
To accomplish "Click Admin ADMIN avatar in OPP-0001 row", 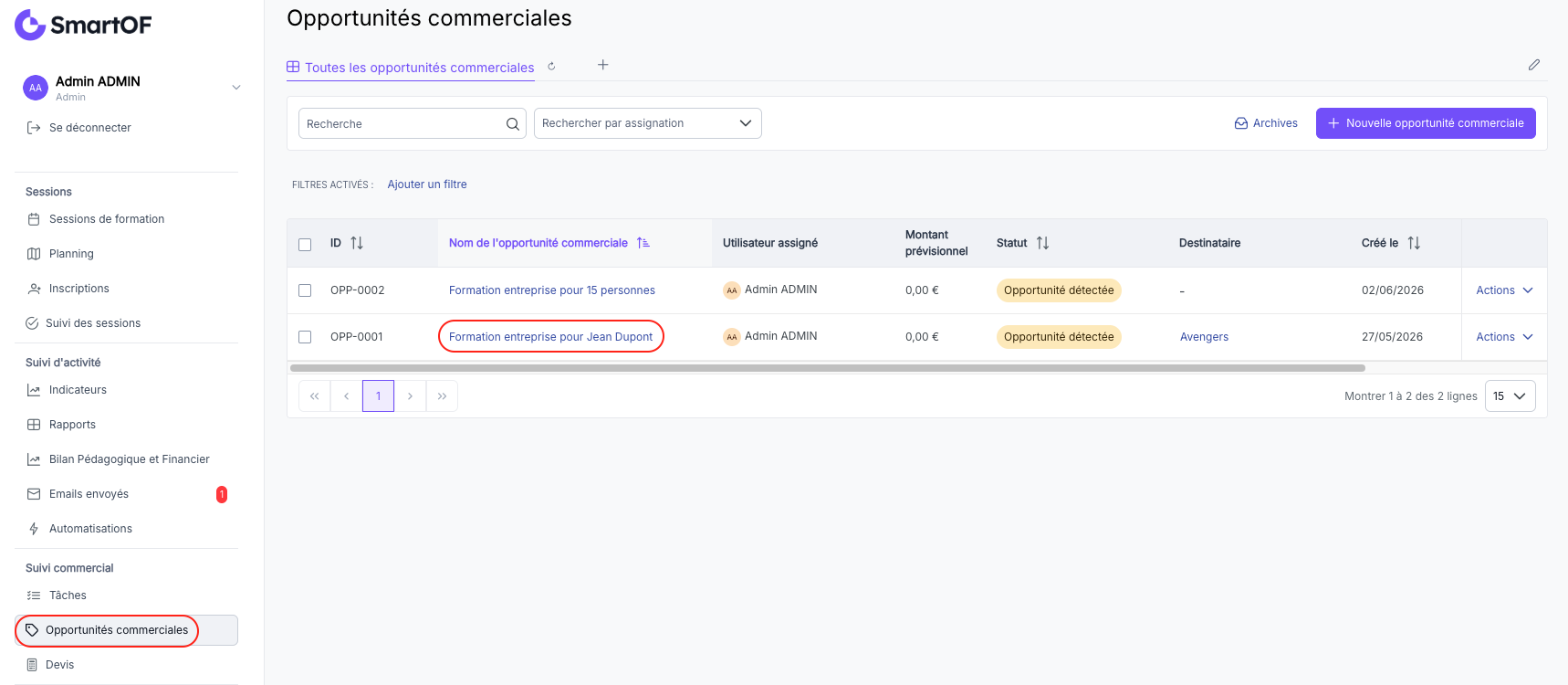I will (x=731, y=337).
